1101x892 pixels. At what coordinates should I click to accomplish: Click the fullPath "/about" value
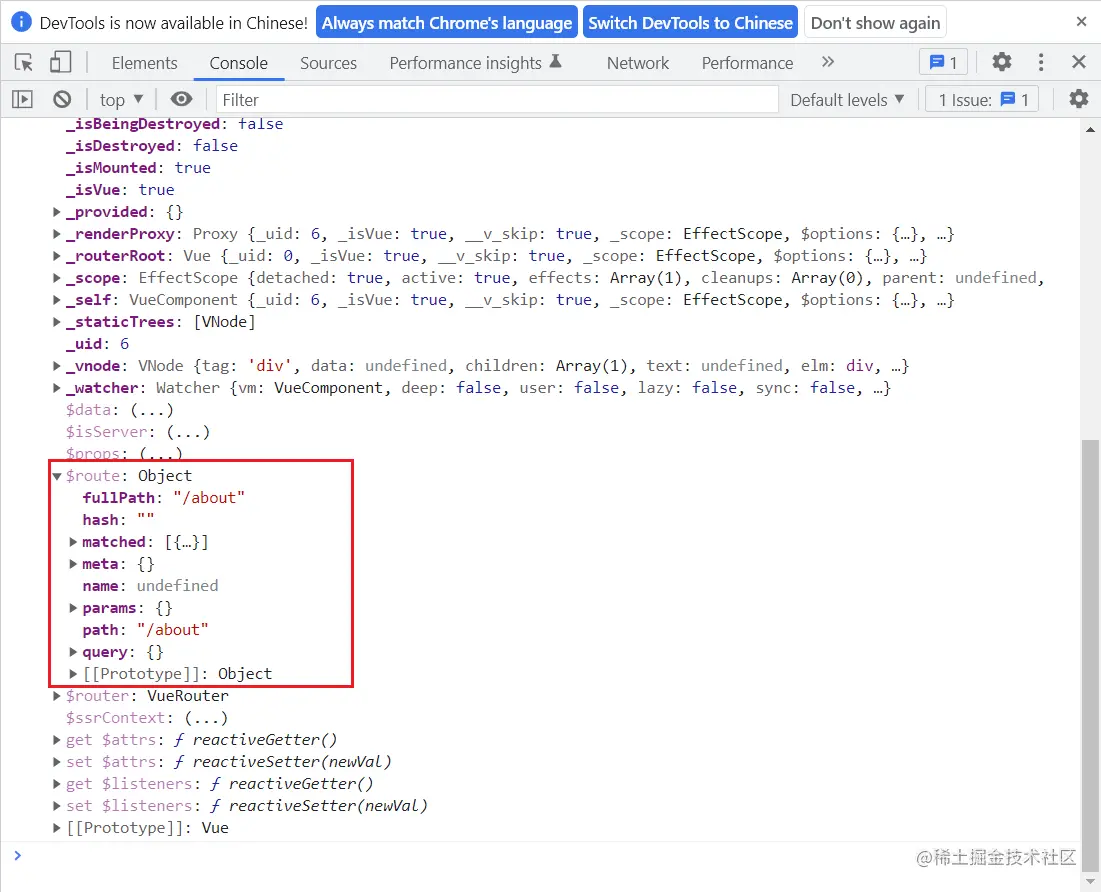point(209,498)
